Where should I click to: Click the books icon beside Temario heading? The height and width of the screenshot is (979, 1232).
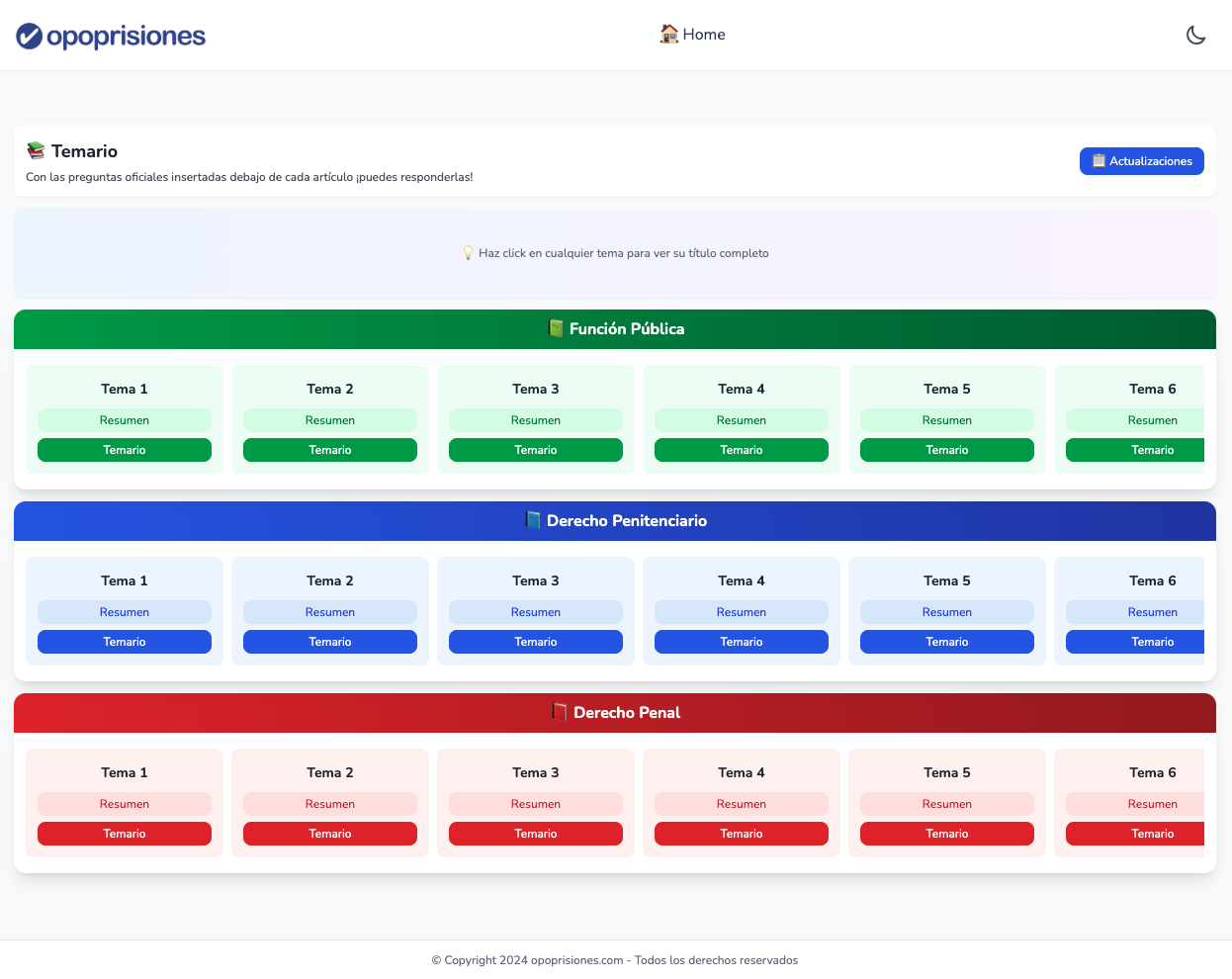(37, 150)
